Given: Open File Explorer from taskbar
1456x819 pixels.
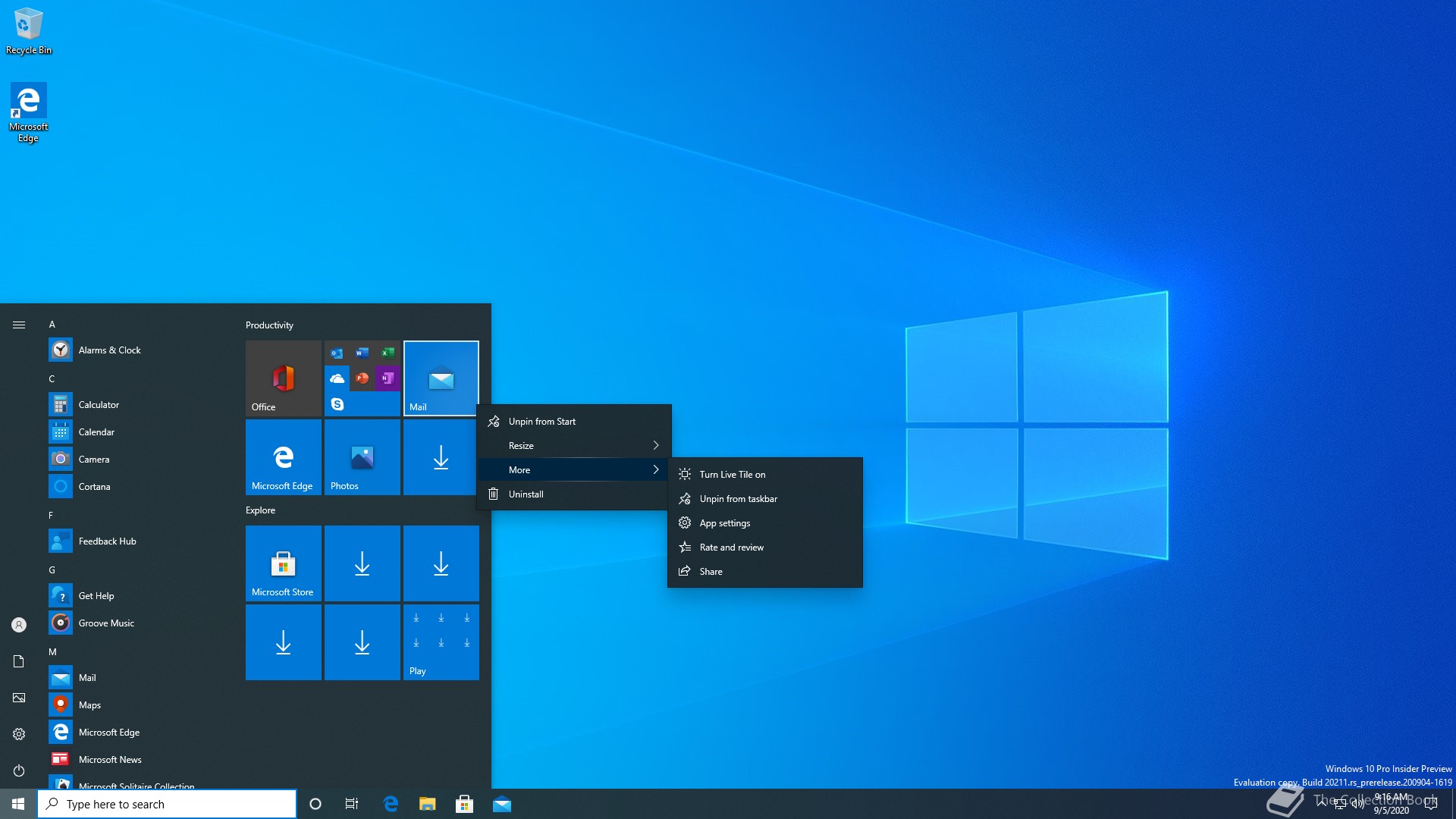Looking at the screenshot, I should [x=428, y=804].
